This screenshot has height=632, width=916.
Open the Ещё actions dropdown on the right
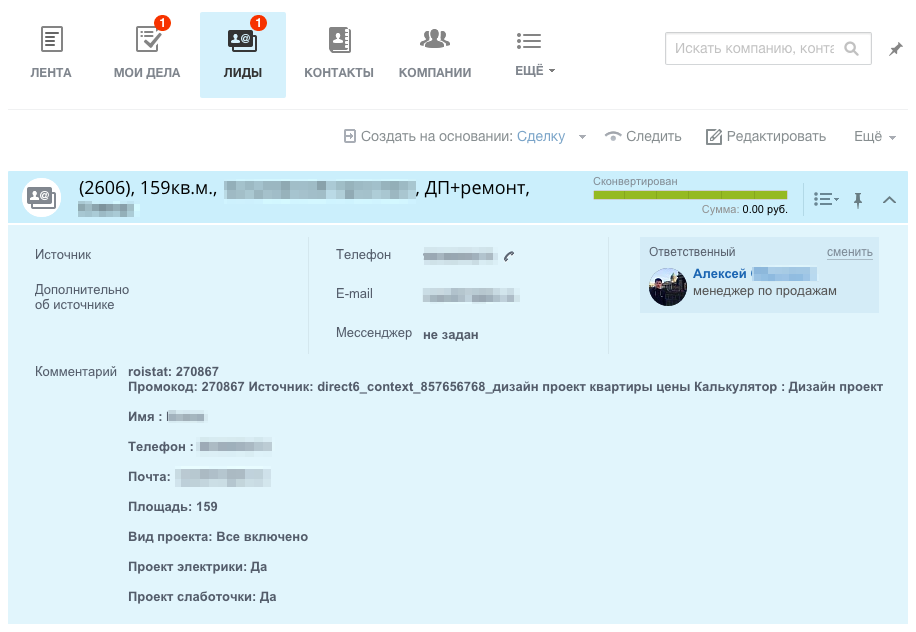pos(875,137)
